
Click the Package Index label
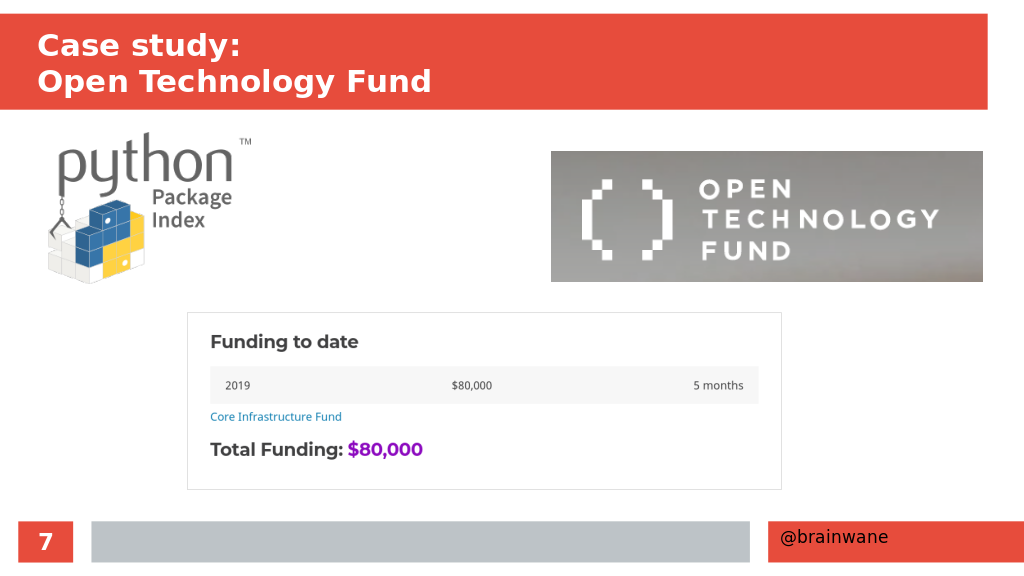191,208
